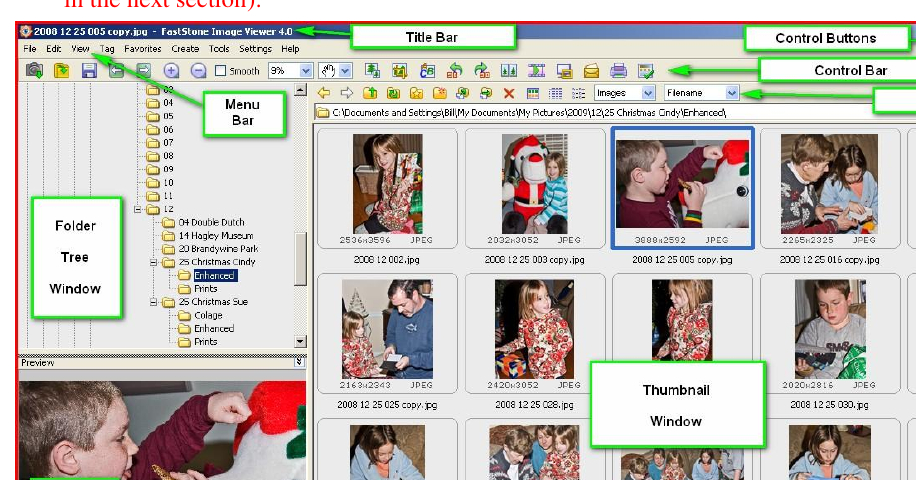This screenshot has height=480, width=916.
Task: Click the Zoom Out magnifier icon
Action: pyautogui.click(x=199, y=71)
